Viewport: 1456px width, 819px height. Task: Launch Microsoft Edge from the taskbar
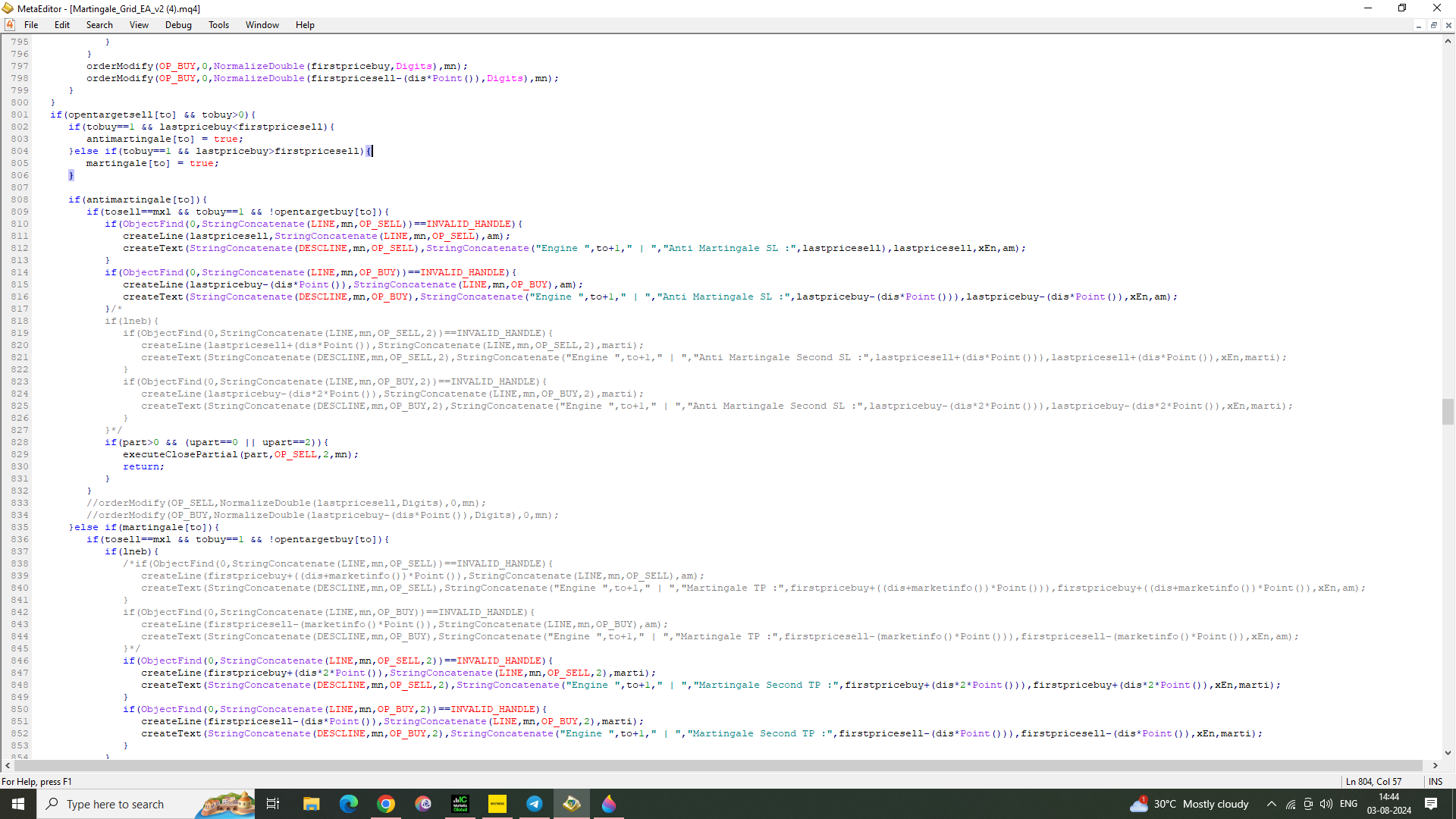[348, 804]
